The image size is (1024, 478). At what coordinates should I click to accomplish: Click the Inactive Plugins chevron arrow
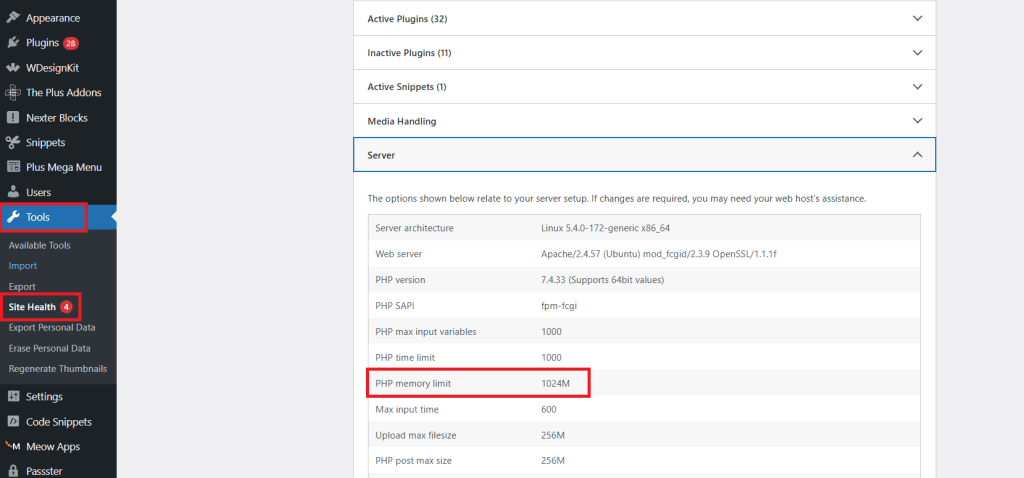(x=918, y=52)
